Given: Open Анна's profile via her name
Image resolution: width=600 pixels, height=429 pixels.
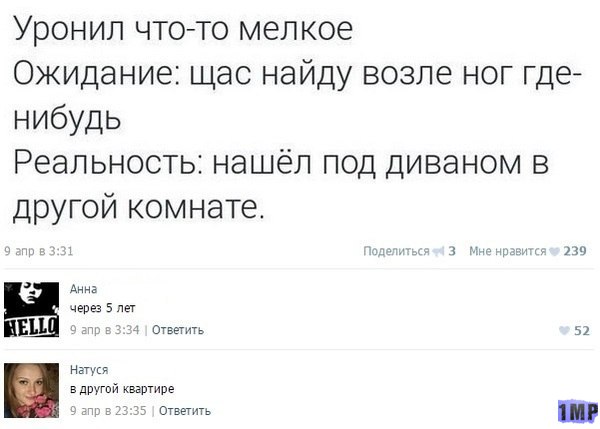Looking at the screenshot, I should [83, 289].
